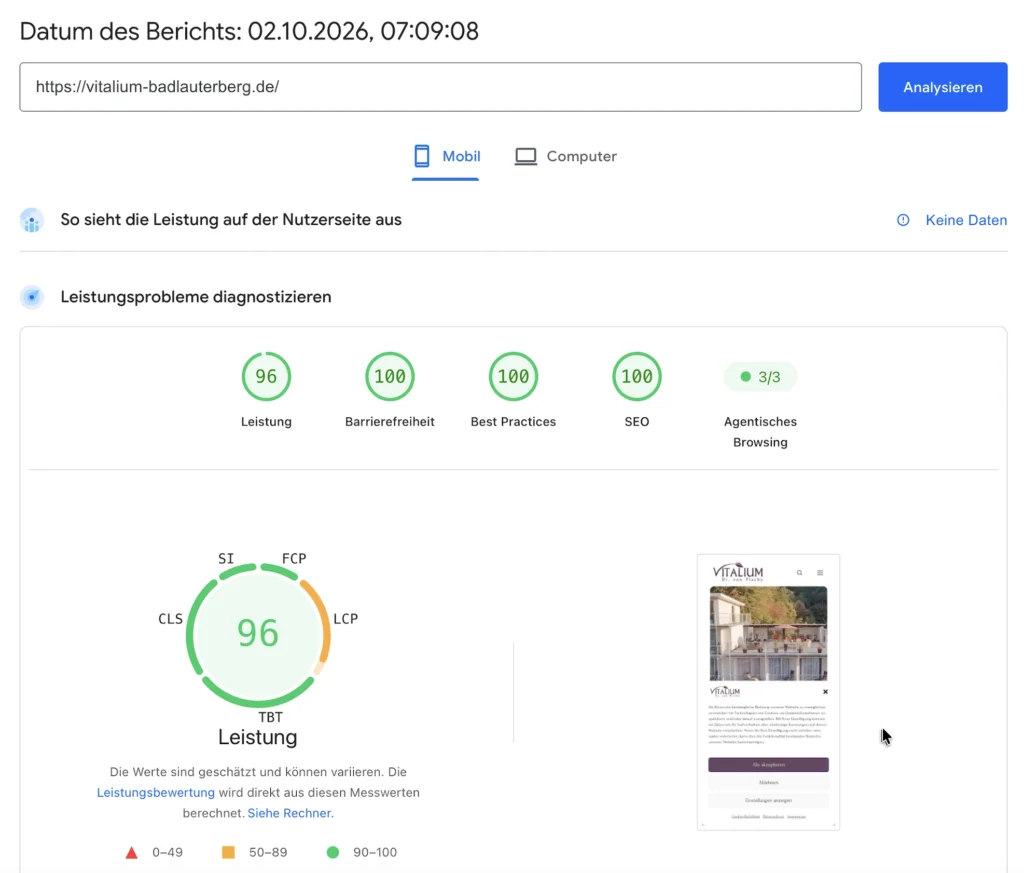Open the Leistungsbewertung link
This screenshot has height=873, width=1024.
(x=155, y=792)
